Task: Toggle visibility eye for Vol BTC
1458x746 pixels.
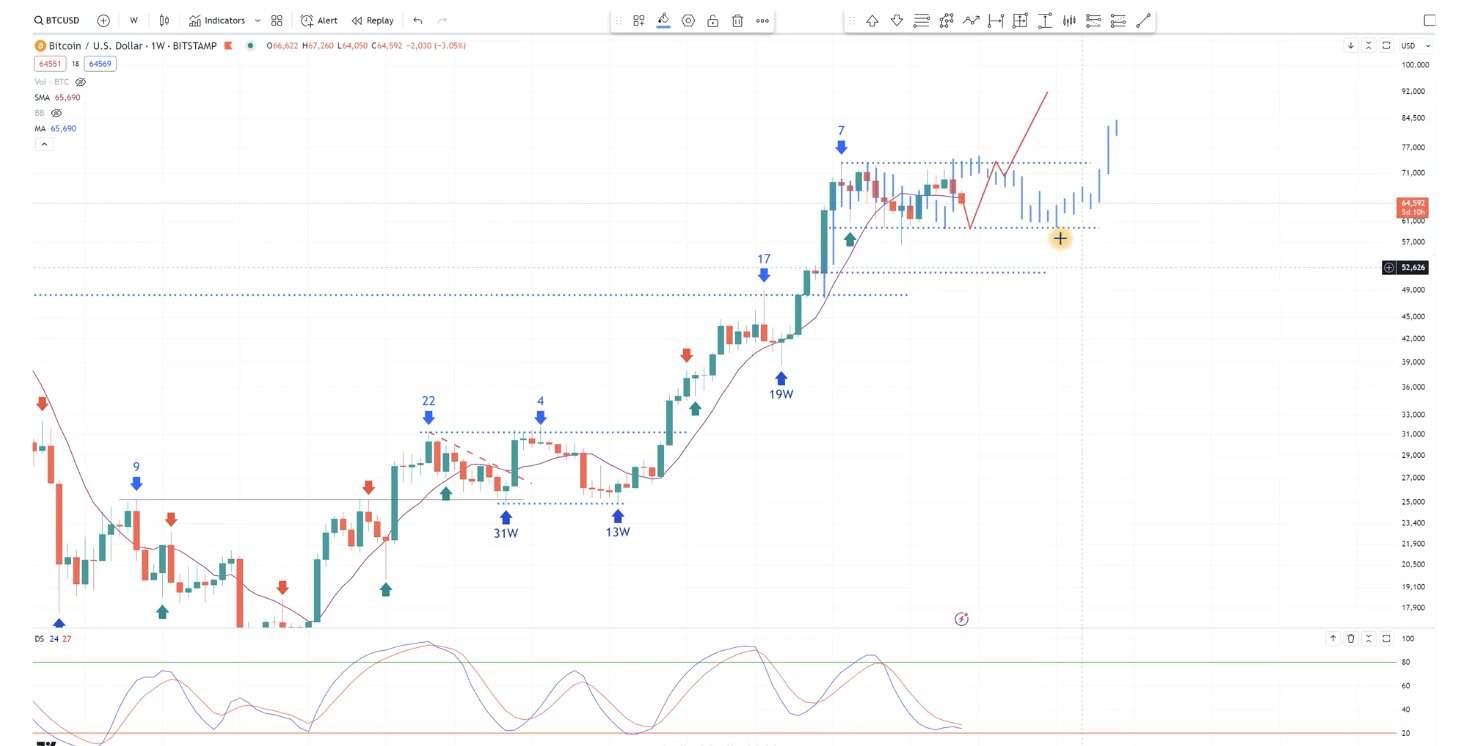Action: pyautogui.click(x=81, y=82)
